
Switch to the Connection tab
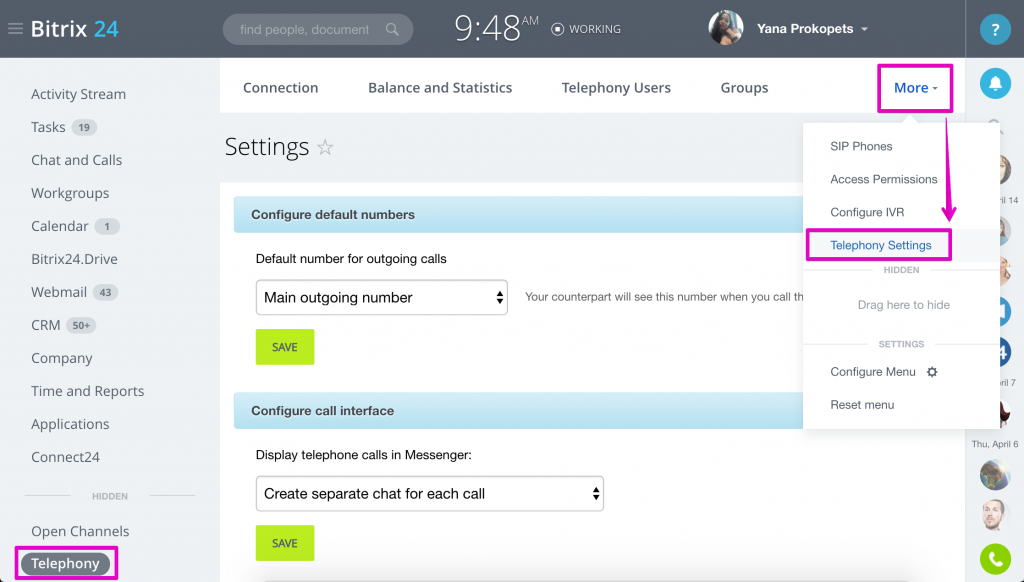[x=281, y=88]
